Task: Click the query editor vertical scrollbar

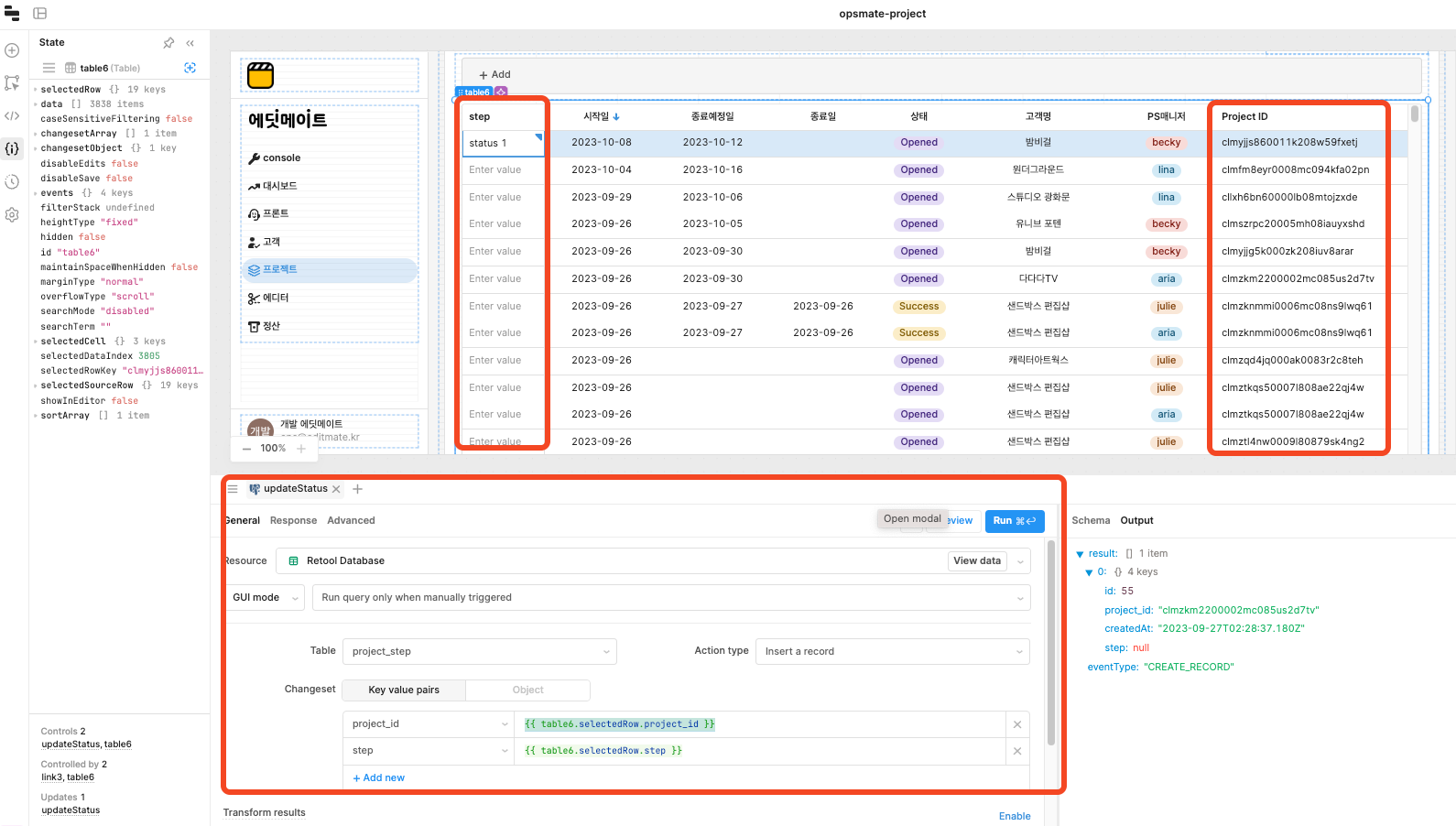Action: [1051, 641]
